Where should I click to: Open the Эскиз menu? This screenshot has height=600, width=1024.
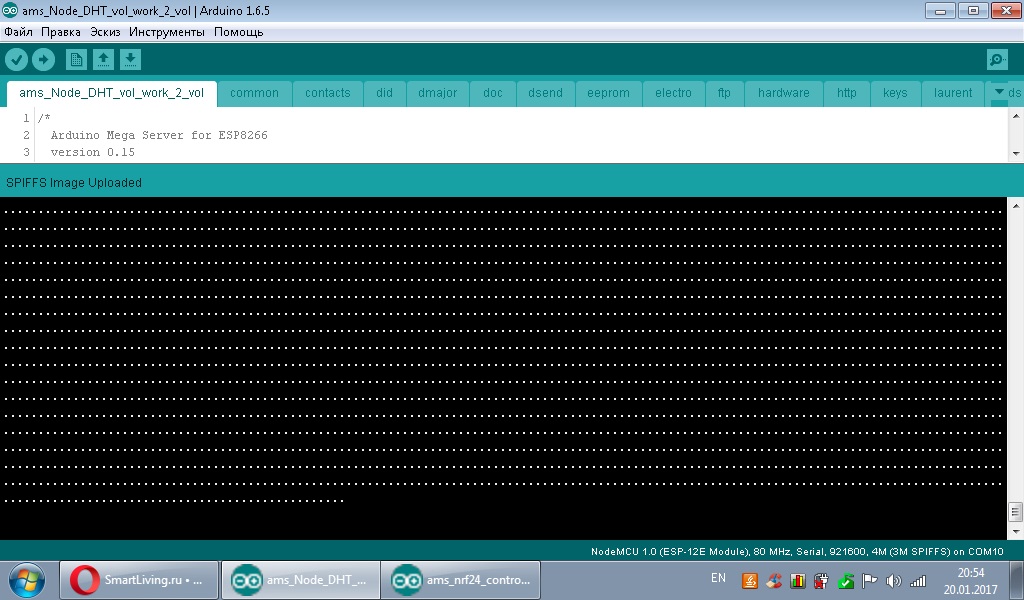[105, 32]
